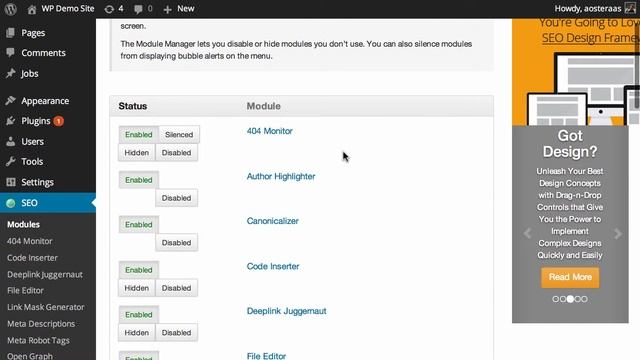Set 404 Monitor status to Hidden
Image resolution: width=640 pixels, height=360 pixels.
tap(137, 153)
